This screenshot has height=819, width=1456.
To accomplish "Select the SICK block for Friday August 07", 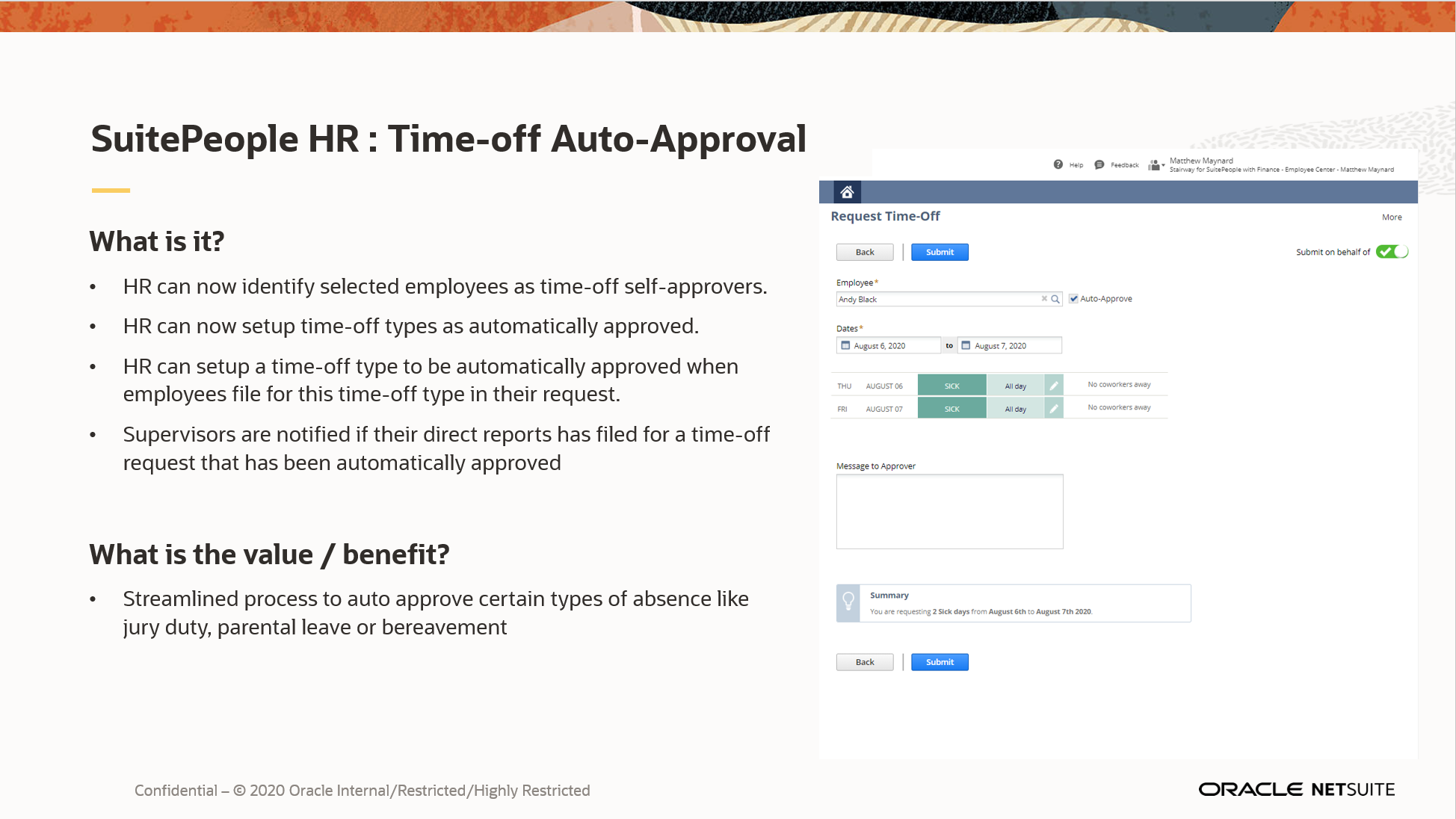I will click(x=951, y=409).
